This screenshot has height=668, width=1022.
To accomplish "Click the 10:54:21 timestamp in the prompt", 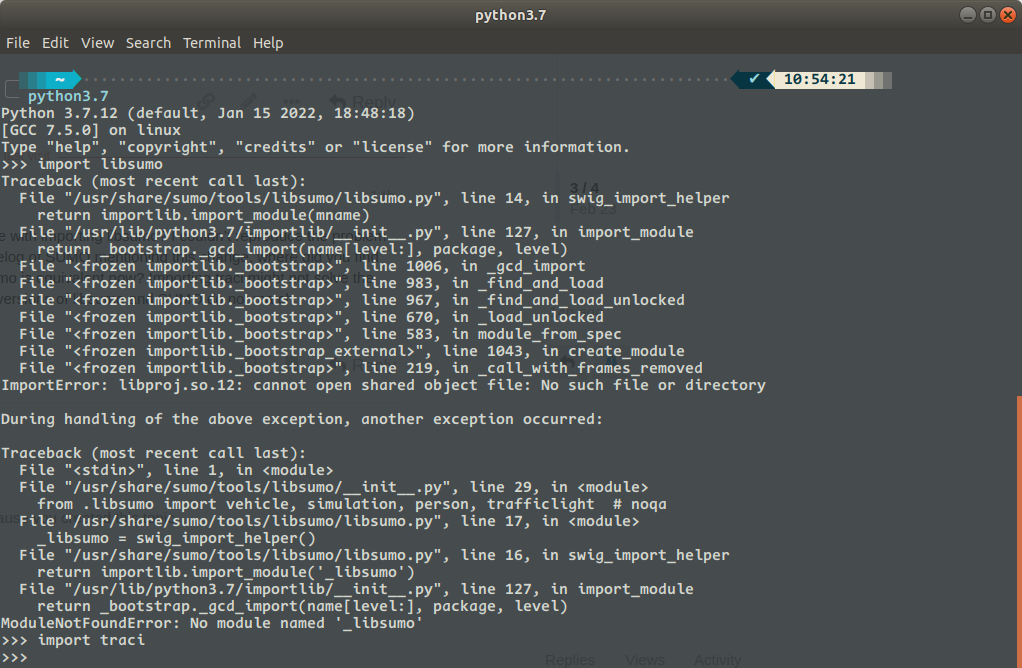I will 819,79.
